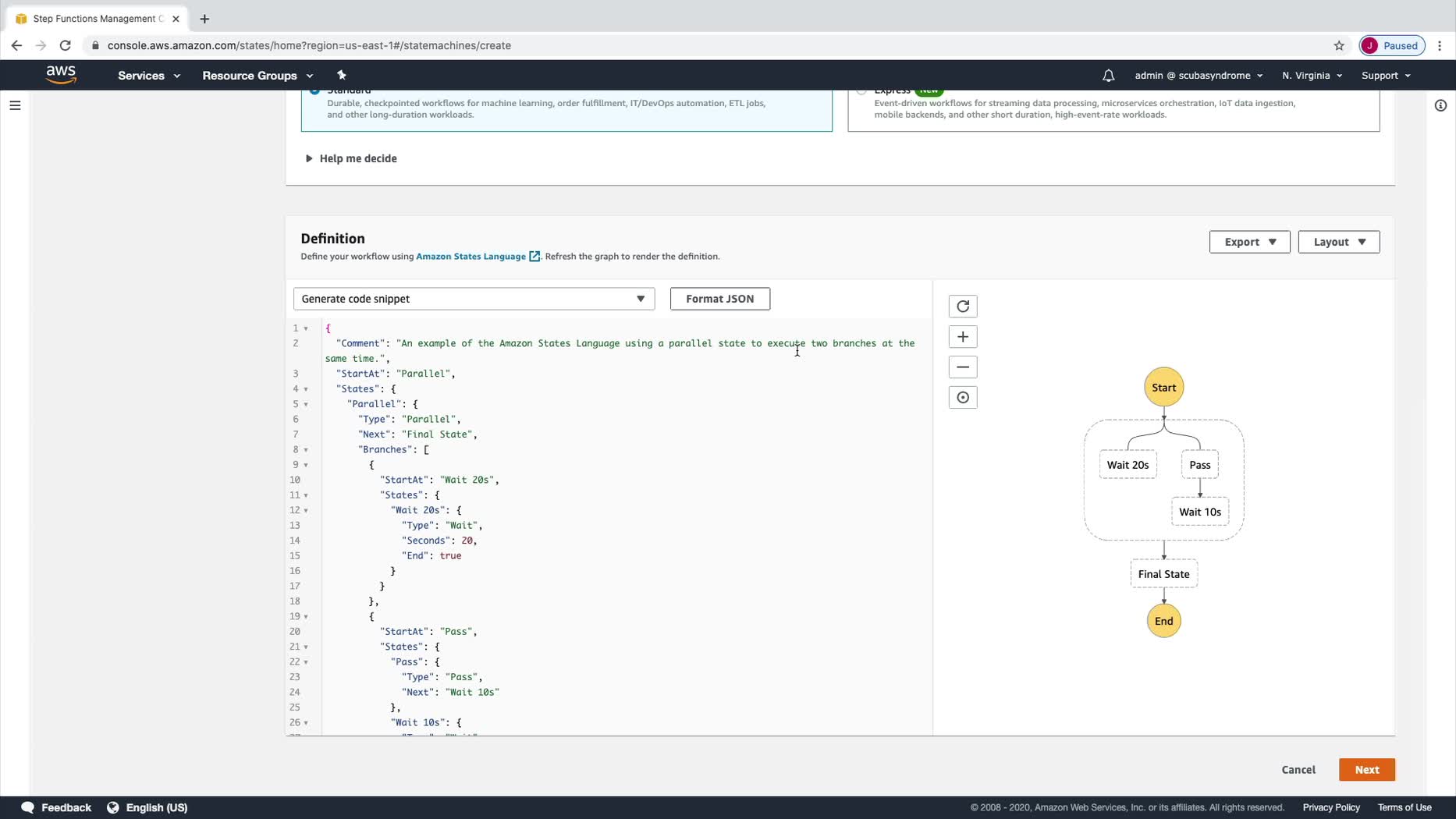
Task: Go to AWS console home logo
Action: point(61,75)
